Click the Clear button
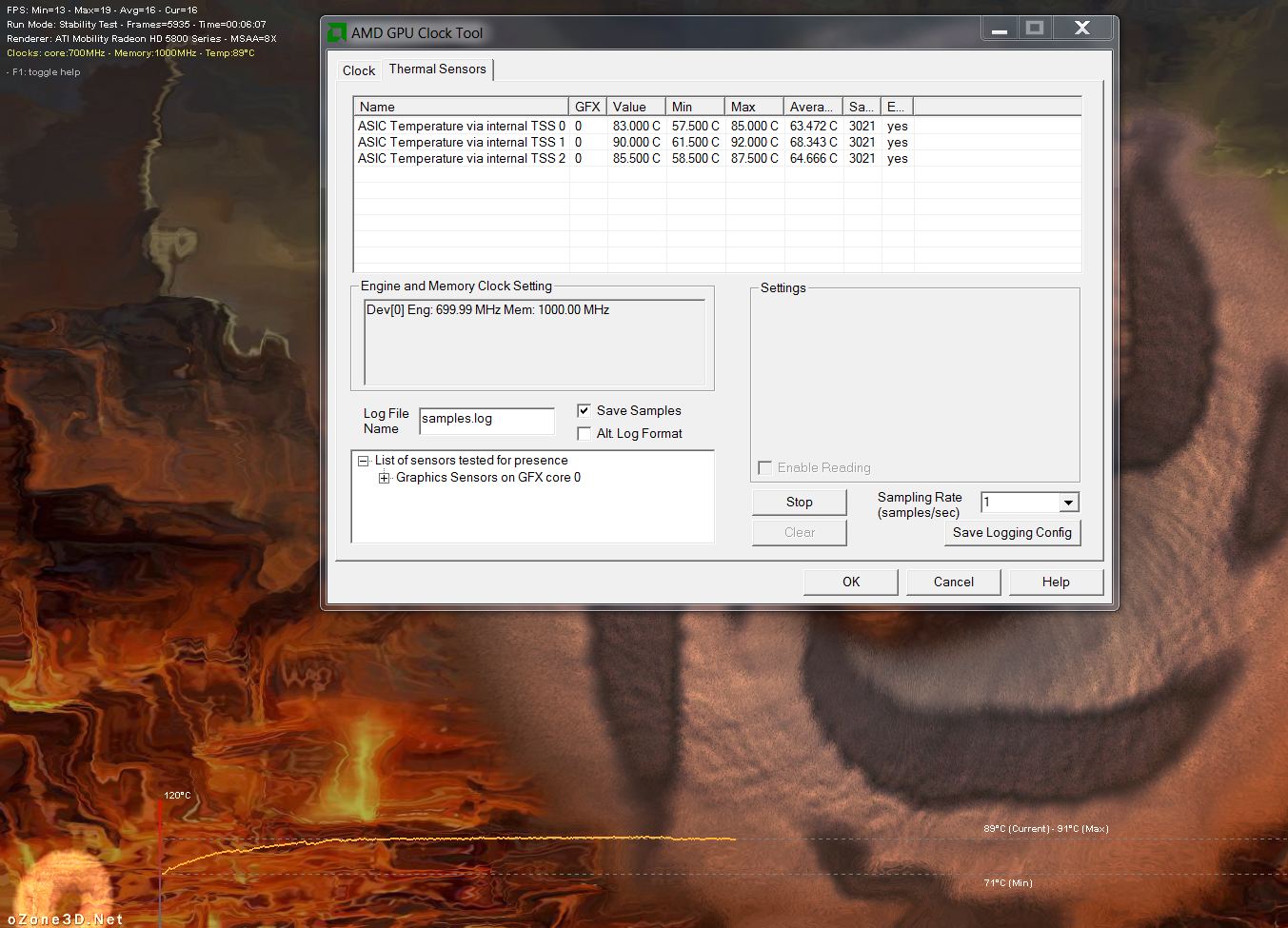This screenshot has width=1288, height=928. click(800, 532)
